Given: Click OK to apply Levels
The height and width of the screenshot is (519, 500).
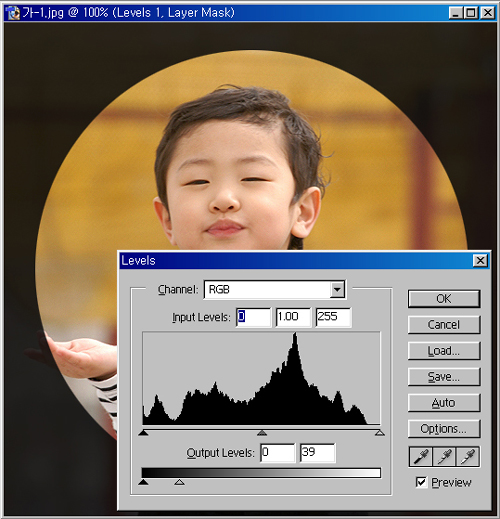Looking at the screenshot, I should click(x=444, y=299).
